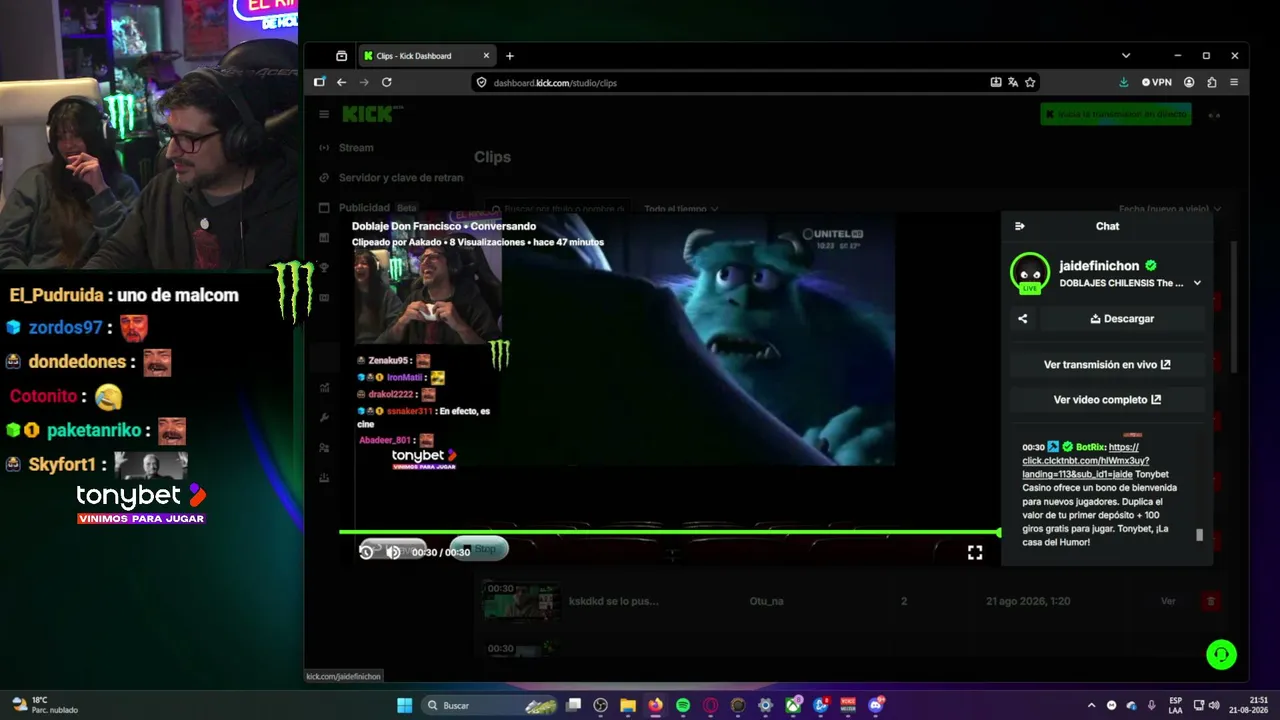Open the green support headset button
The image size is (1280, 720).
pos(1221,655)
